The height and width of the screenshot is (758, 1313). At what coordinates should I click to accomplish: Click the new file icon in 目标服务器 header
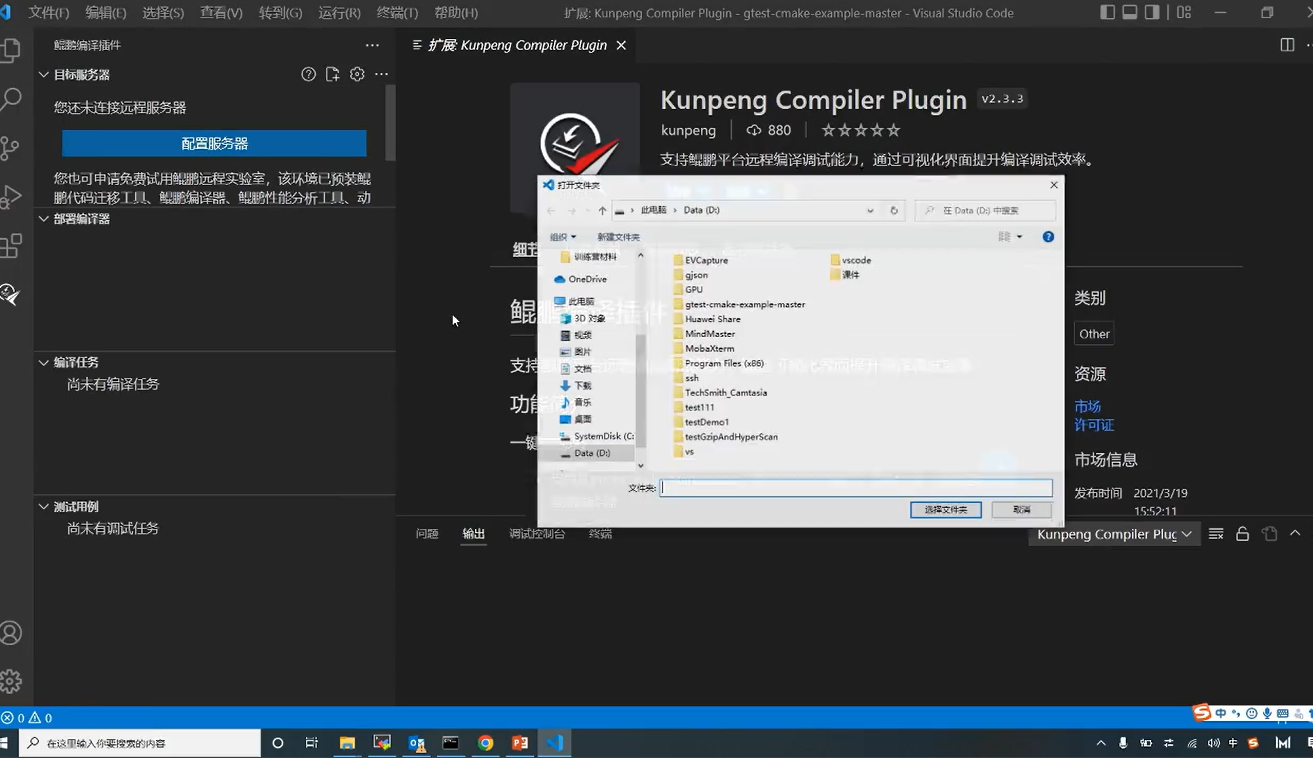tap(333, 74)
